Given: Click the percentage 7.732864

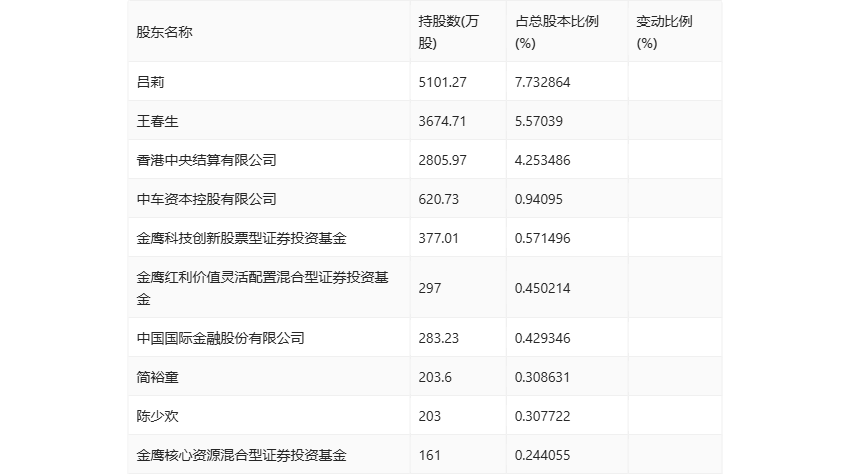Looking at the screenshot, I should pos(543,82).
